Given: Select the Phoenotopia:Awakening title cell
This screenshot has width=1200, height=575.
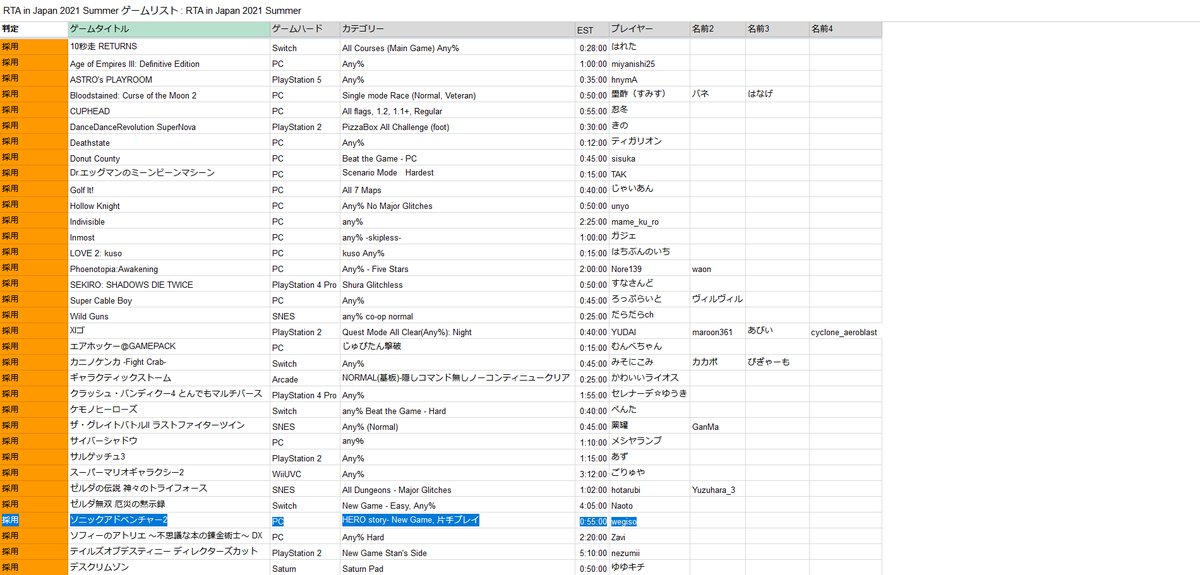Looking at the screenshot, I should click(168, 269).
